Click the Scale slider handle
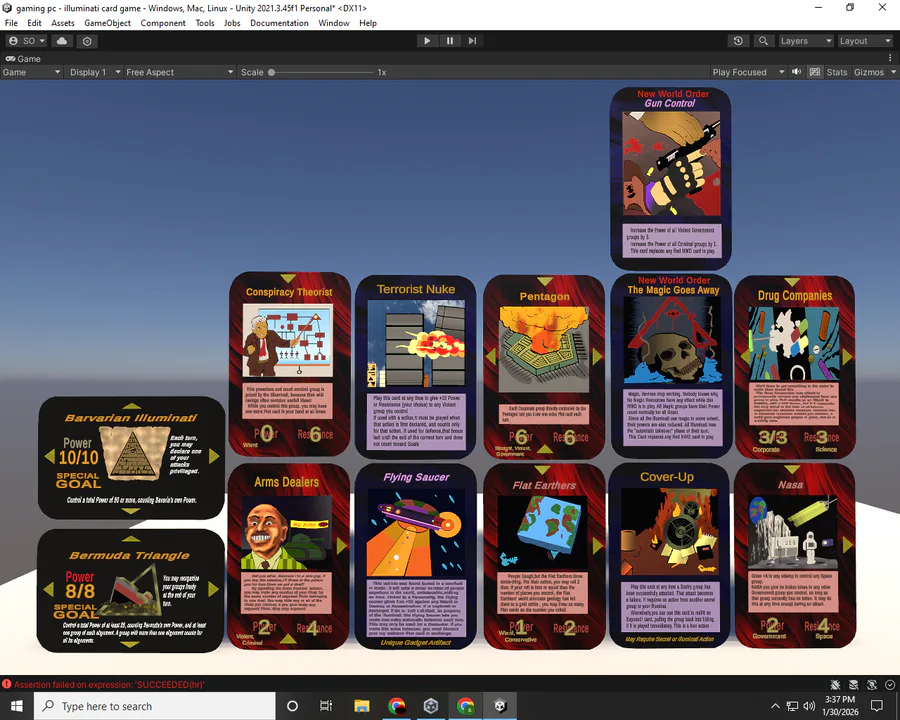Viewport: 900px width, 720px height. coord(271,72)
